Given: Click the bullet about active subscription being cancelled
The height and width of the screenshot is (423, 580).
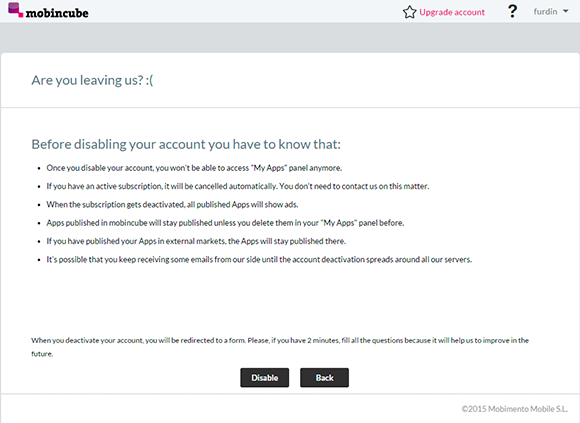Looking at the screenshot, I should click(237, 186).
